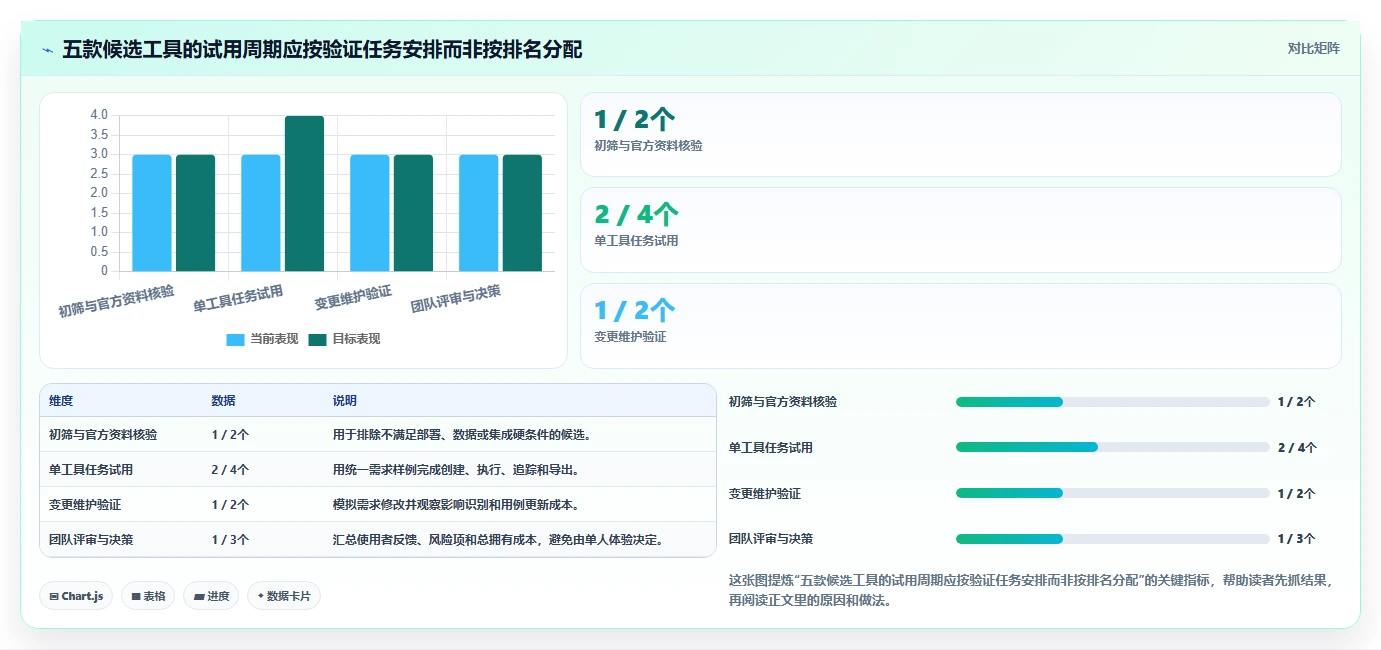Click the 目标表现 dark green legend swatch
This screenshot has width=1381, height=650.
(317, 339)
